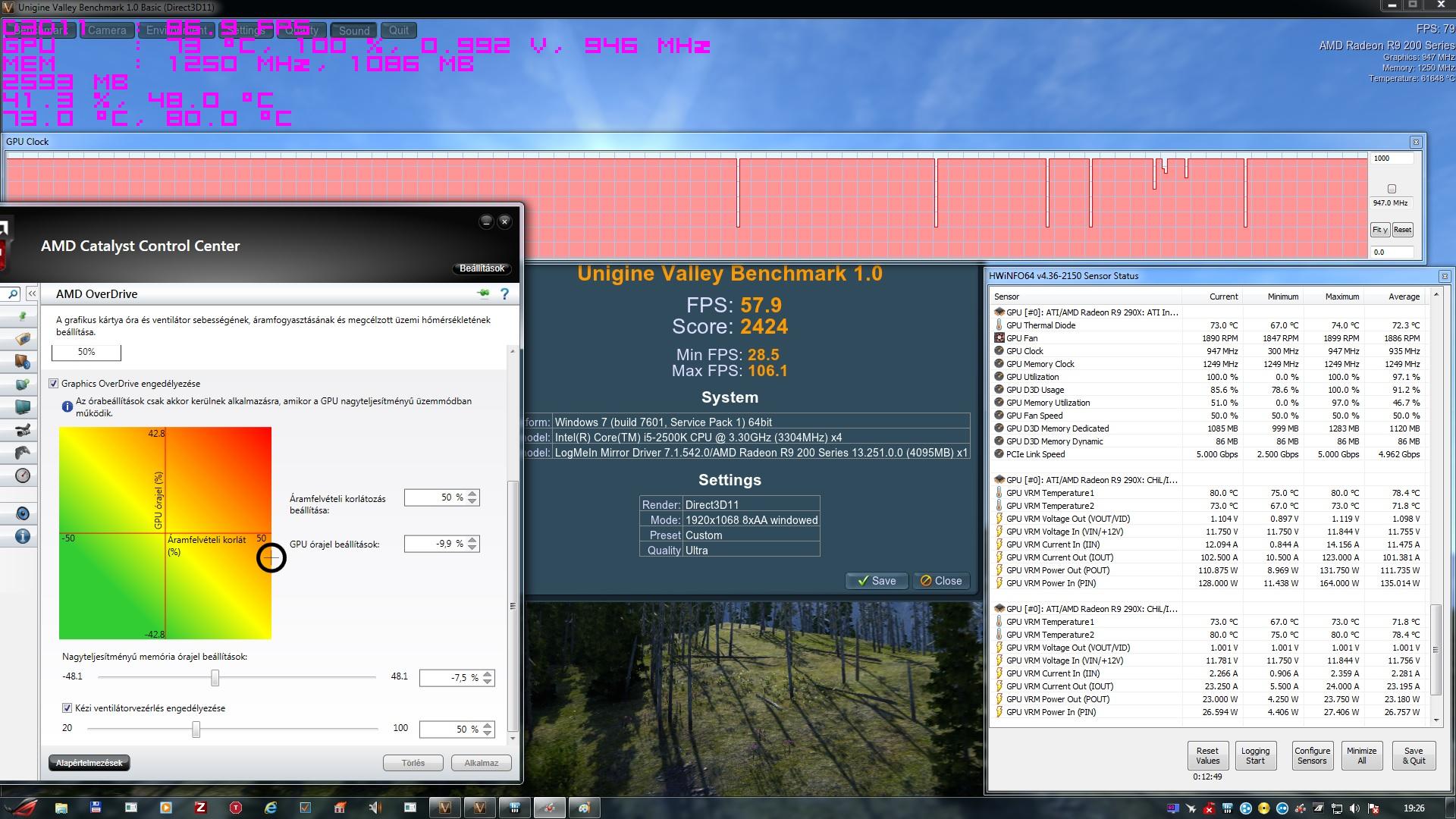
Task: Click the GPU Clock gauge icon in HWiNFO
Action: click(x=999, y=351)
